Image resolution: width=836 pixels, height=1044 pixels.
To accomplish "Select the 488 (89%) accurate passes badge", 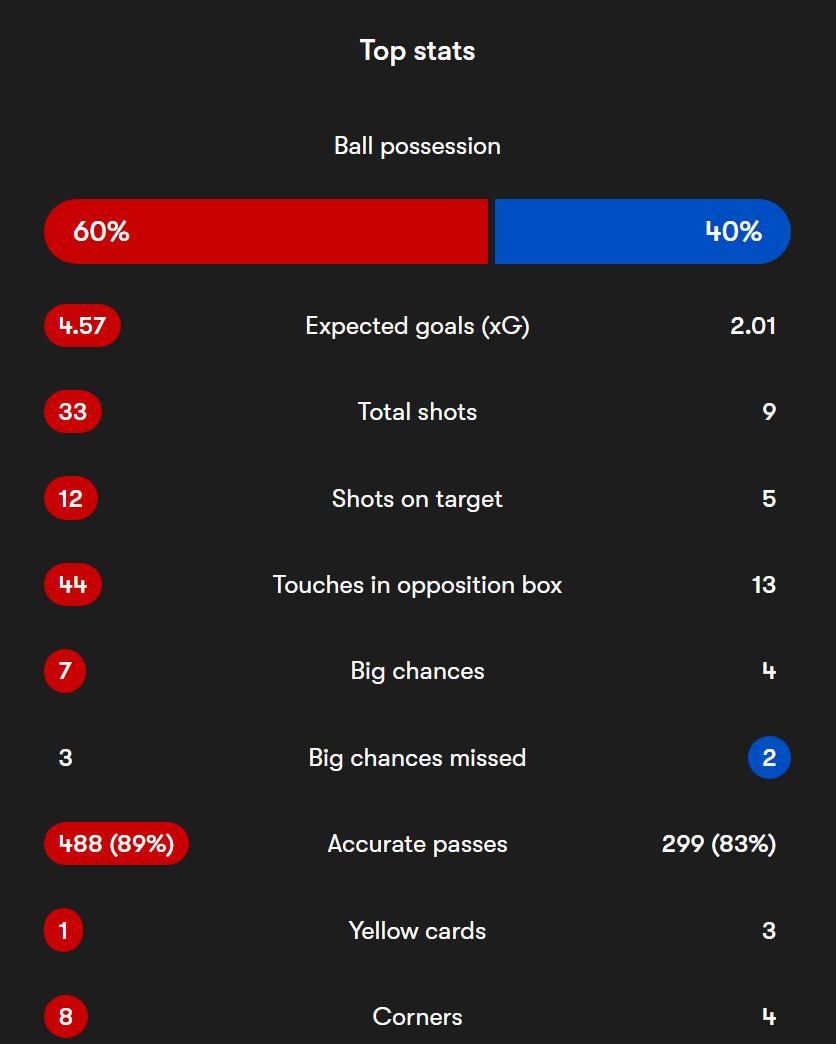I will point(116,844).
